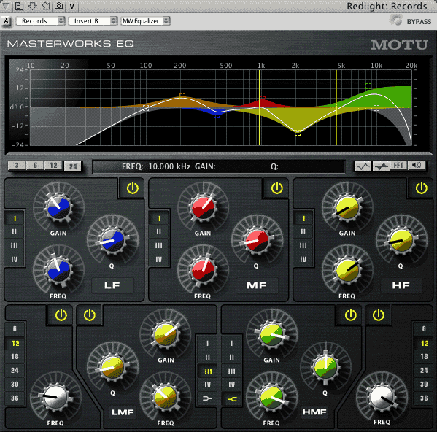Select filter type II for the MF band
This screenshot has width=437, height=432.
(159, 232)
